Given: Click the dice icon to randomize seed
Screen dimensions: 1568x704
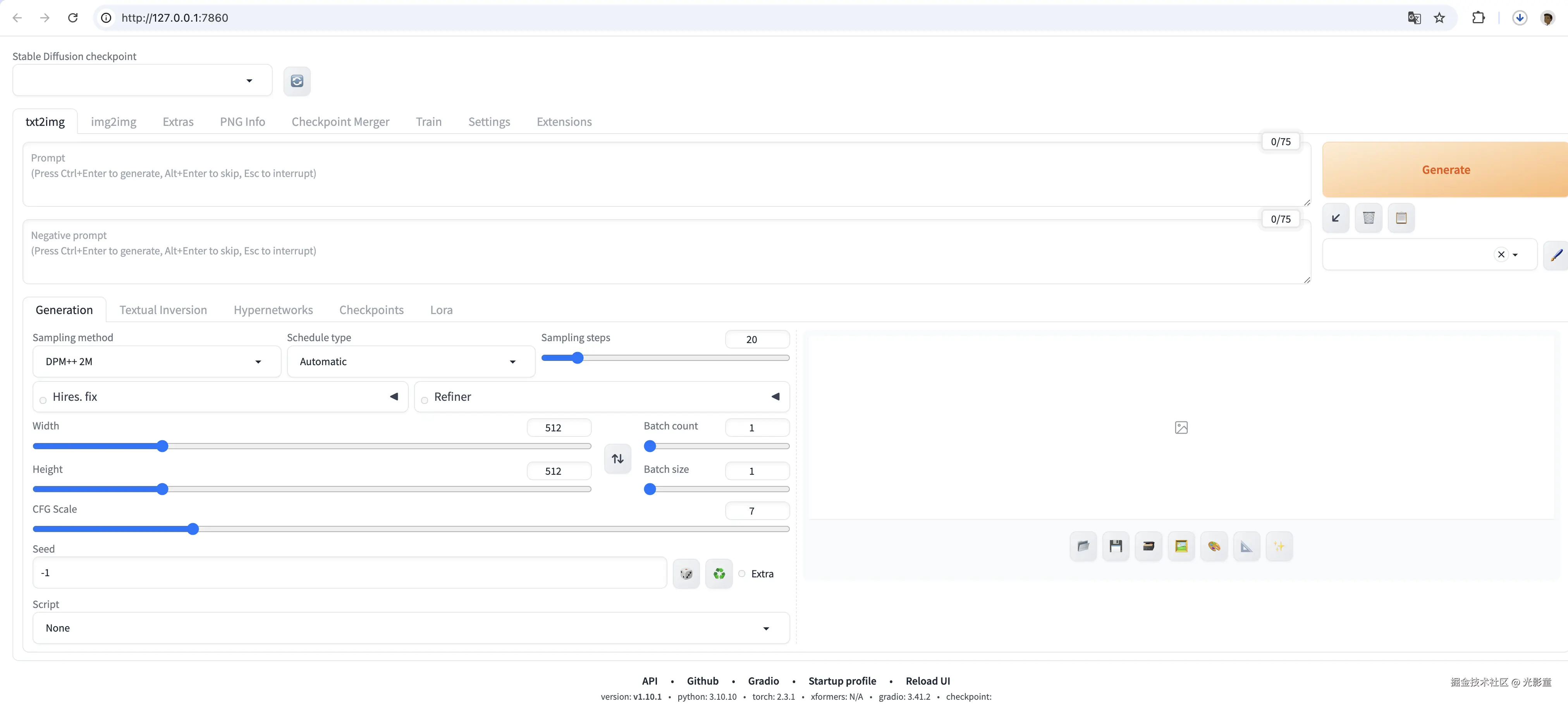Looking at the screenshot, I should click(x=686, y=573).
